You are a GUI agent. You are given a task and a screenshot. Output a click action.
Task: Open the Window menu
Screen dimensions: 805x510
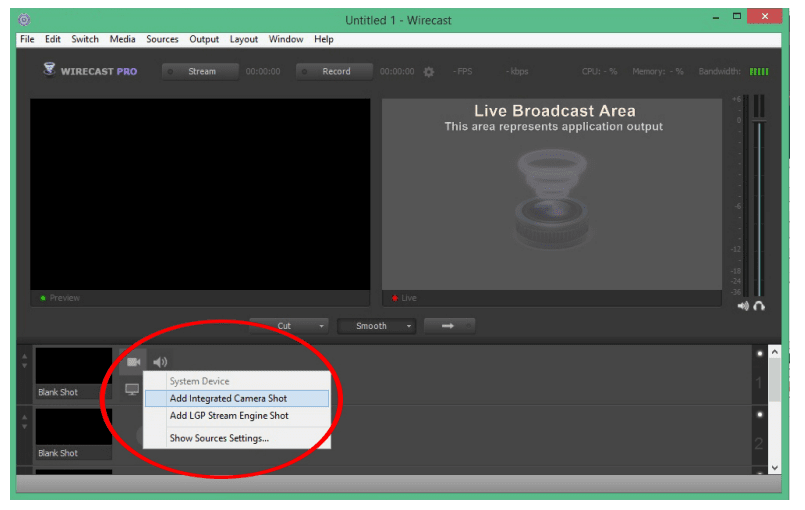tap(286, 39)
